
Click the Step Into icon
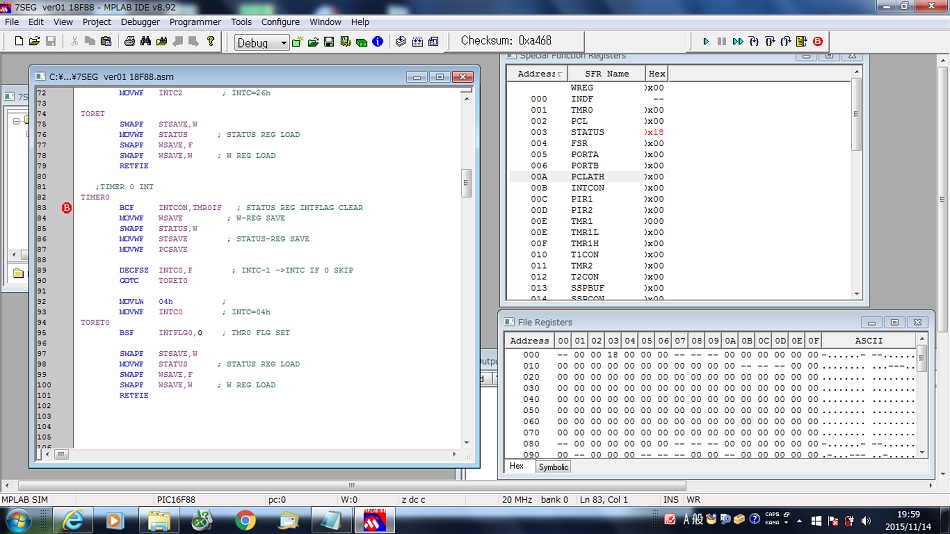pos(754,41)
